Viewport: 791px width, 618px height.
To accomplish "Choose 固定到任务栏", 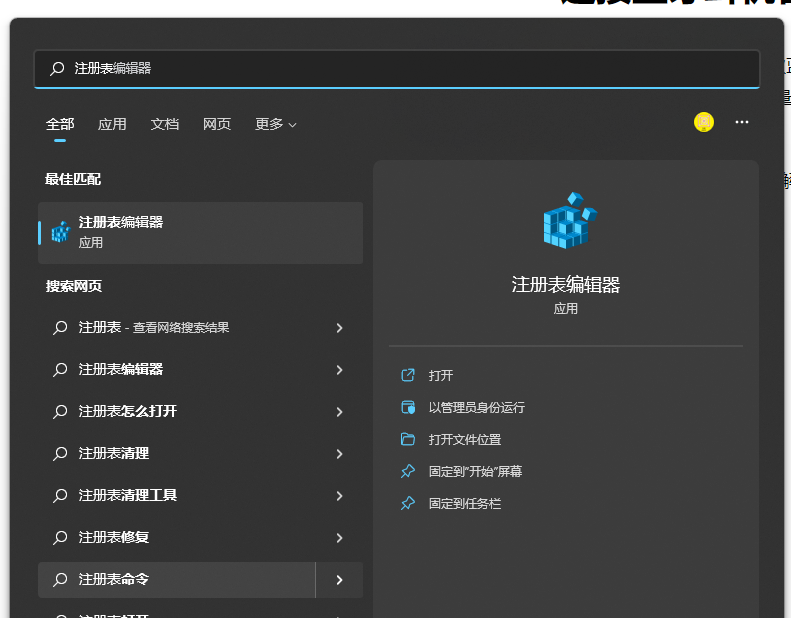I will tap(465, 503).
